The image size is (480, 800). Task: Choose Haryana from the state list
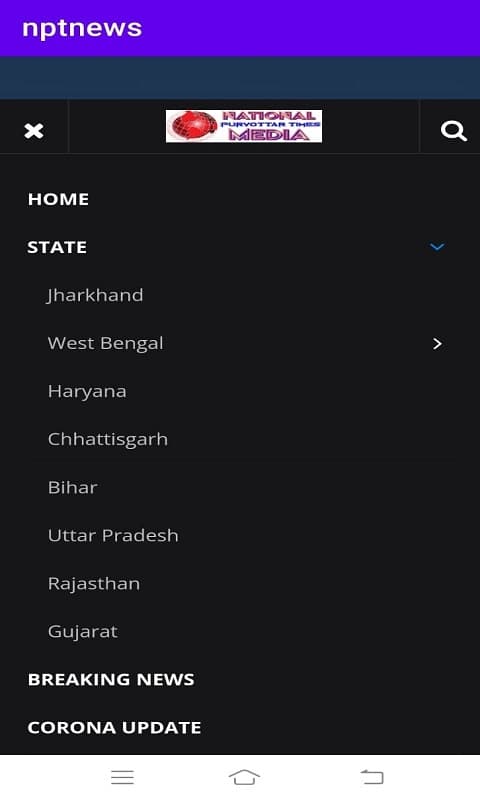(87, 392)
